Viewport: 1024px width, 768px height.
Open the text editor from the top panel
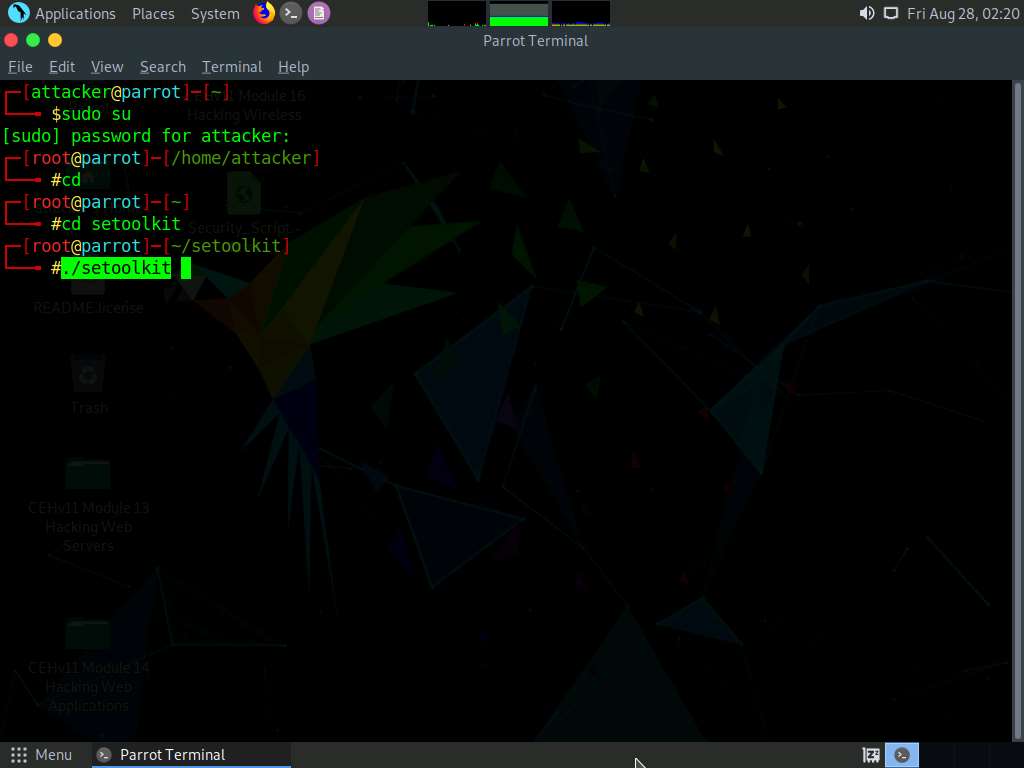click(318, 13)
